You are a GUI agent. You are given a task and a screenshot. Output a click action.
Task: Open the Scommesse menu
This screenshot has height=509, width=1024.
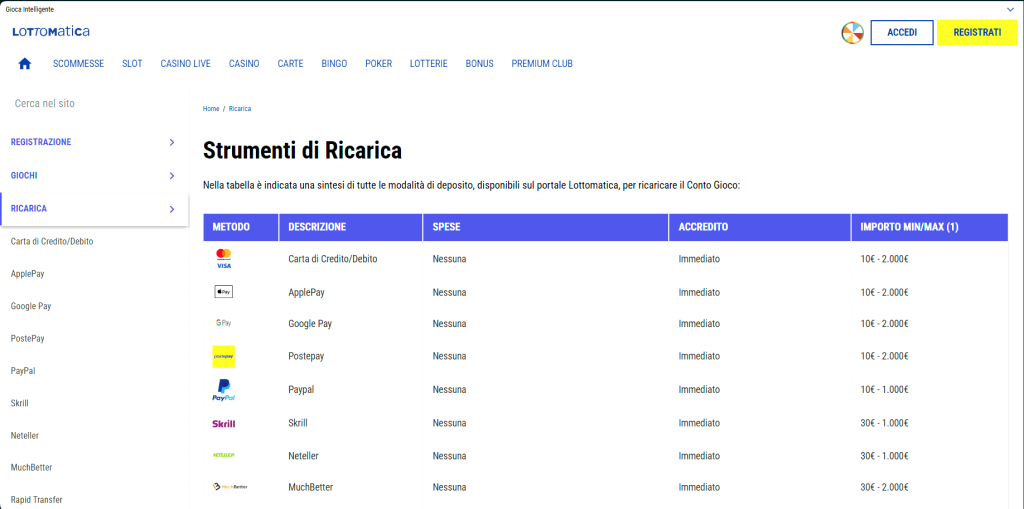pyautogui.click(x=78, y=64)
